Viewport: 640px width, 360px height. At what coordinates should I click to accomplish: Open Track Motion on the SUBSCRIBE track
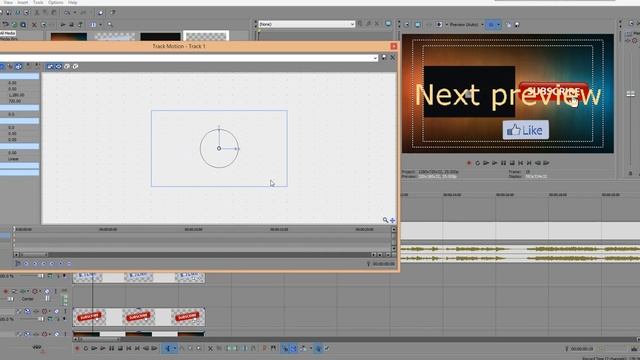coord(28,311)
